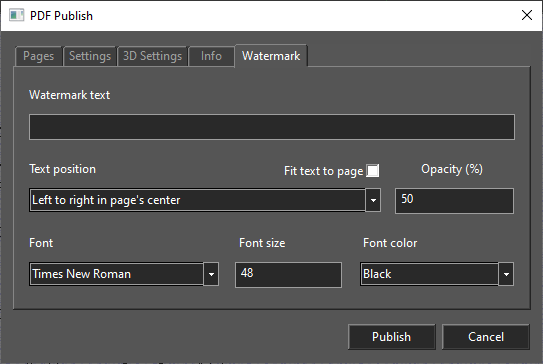Click the Cancel button

(486, 337)
